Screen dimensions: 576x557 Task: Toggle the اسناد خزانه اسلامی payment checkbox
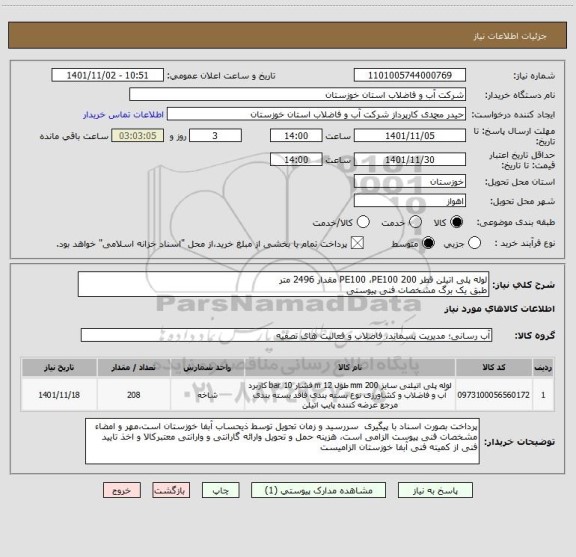pos(357,243)
